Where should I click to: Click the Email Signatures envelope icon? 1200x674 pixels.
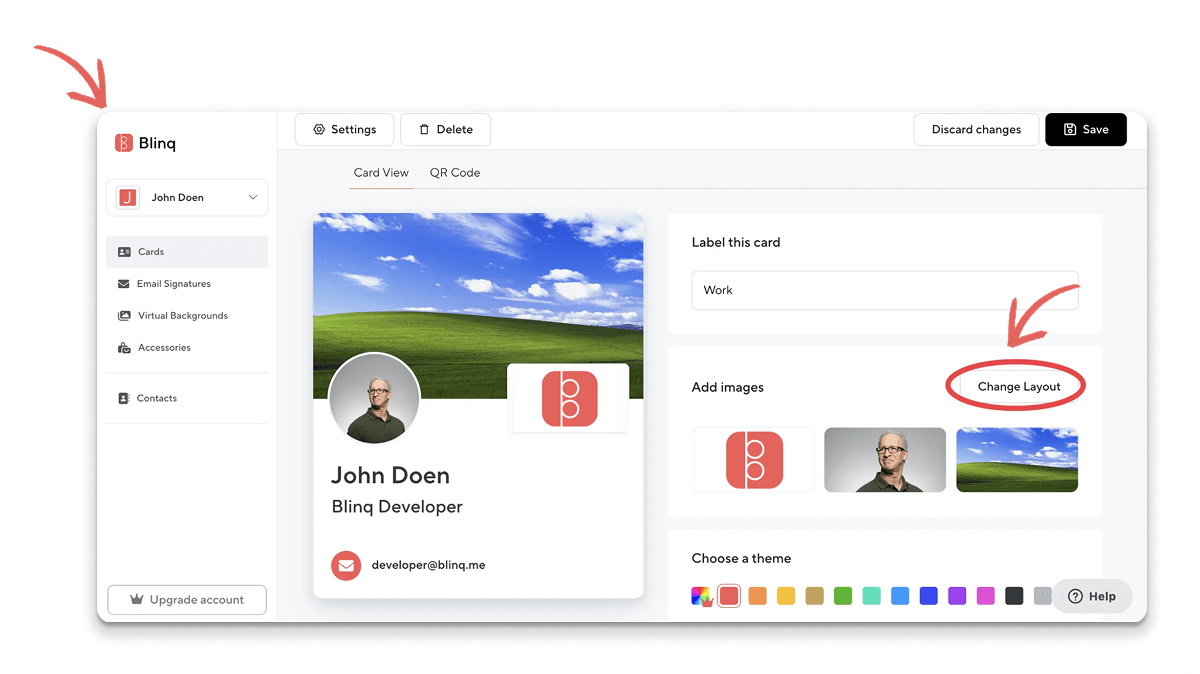coord(124,284)
